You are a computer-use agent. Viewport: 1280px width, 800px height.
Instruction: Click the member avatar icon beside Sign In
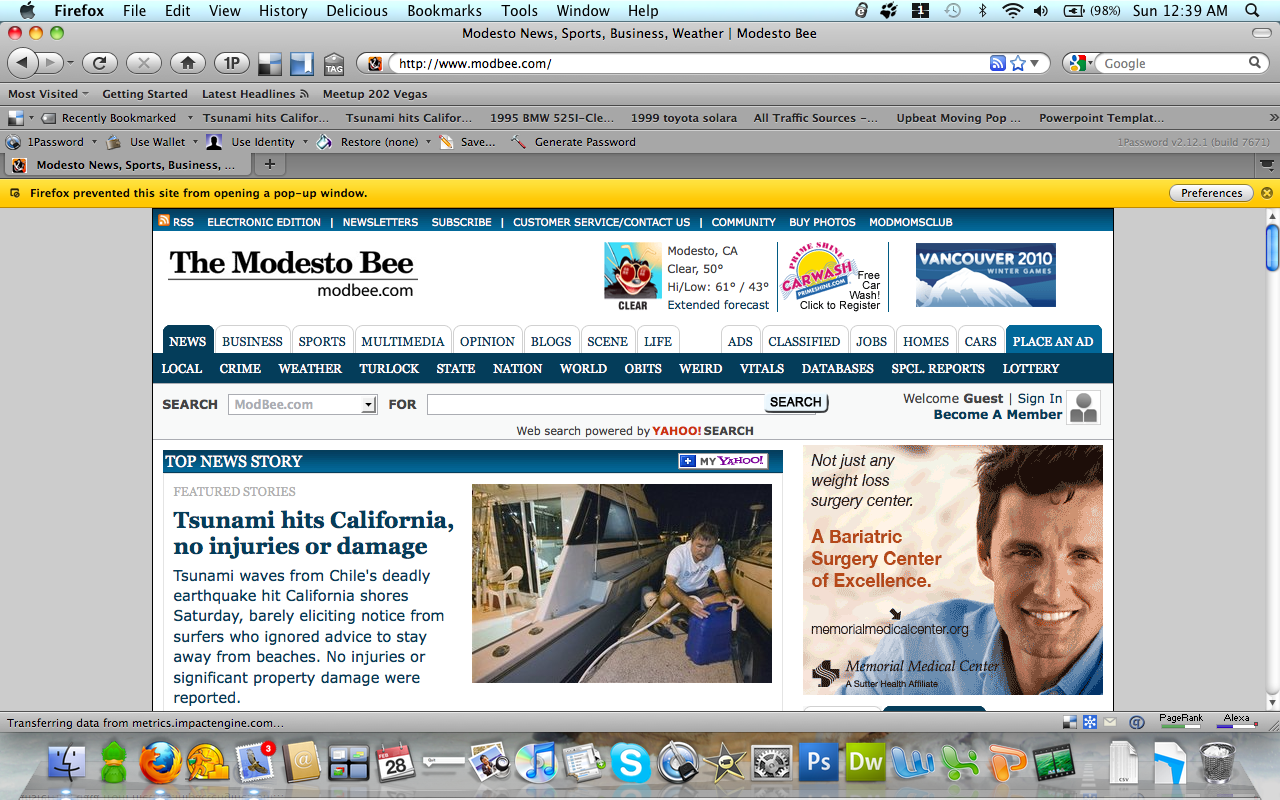(x=1083, y=407)
